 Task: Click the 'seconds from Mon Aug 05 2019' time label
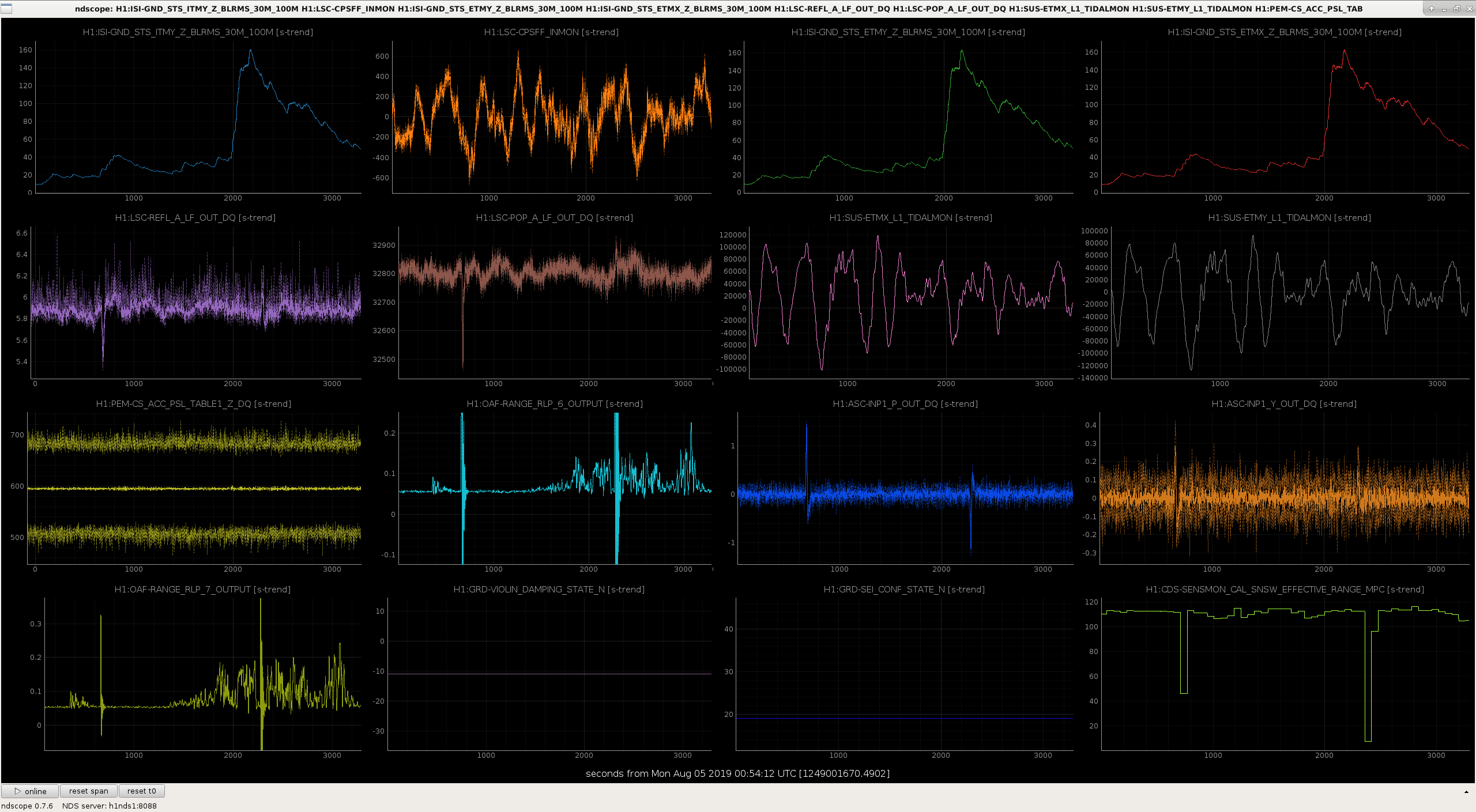coord(737,773)
